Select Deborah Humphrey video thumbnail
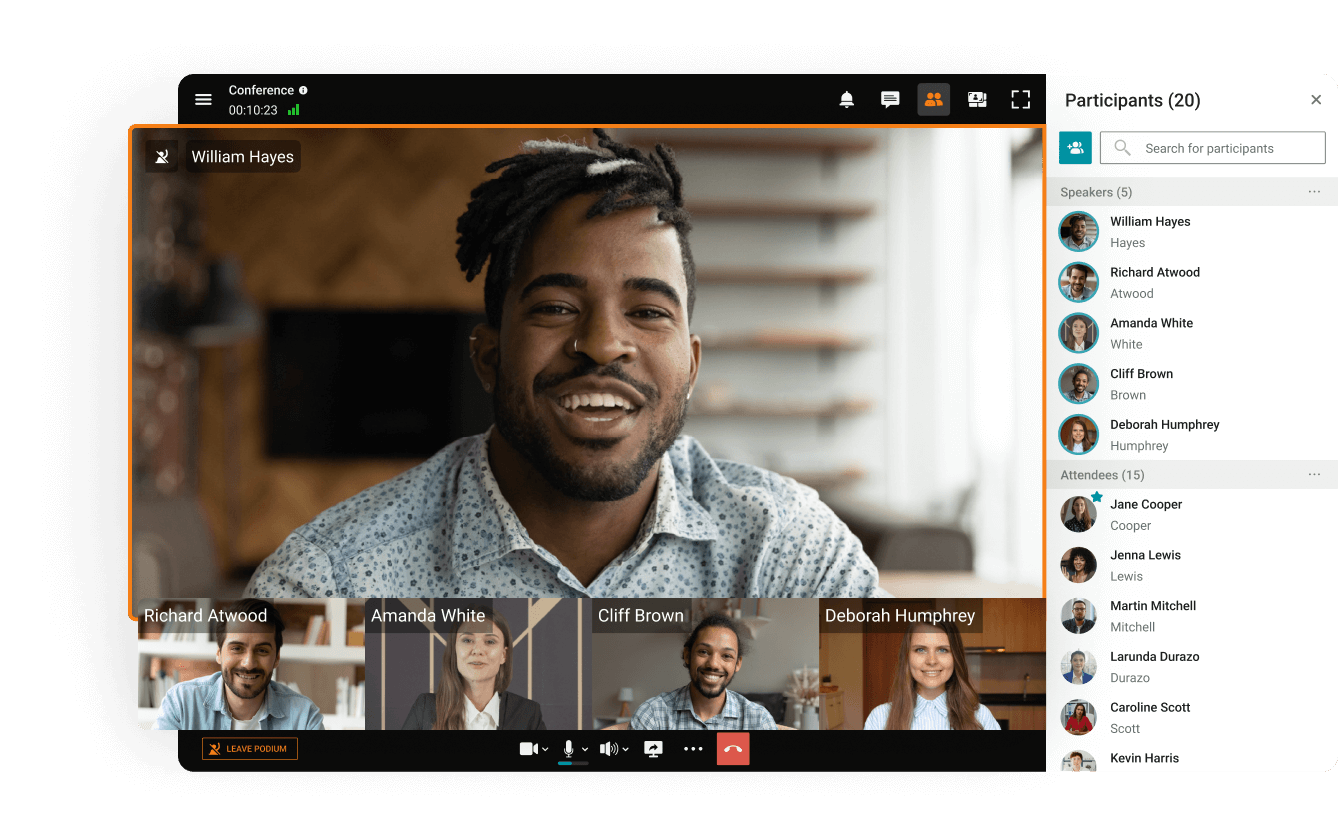This screenshot has width=1338, height=818. coord(932,664)
